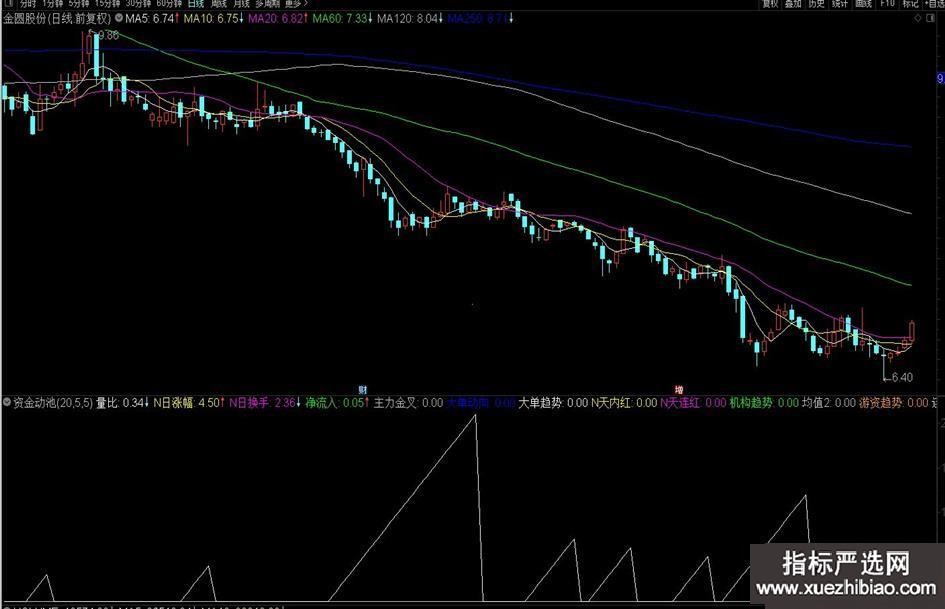This screenshot has height=609, width=945.
Task: Expand the 更多 period options
Action: (296, 3)
